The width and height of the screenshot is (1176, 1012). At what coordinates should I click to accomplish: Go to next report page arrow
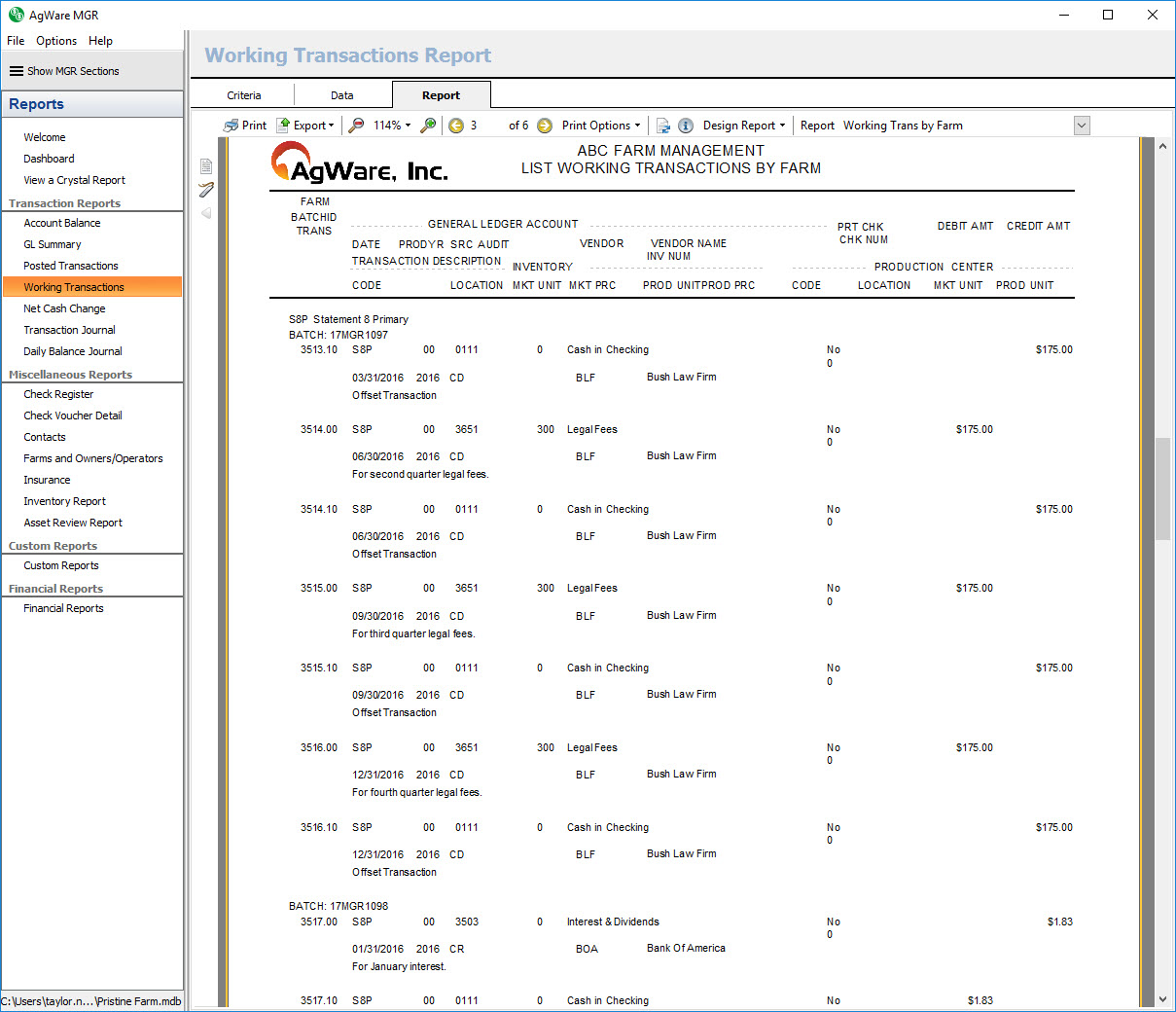pos(545,126)
